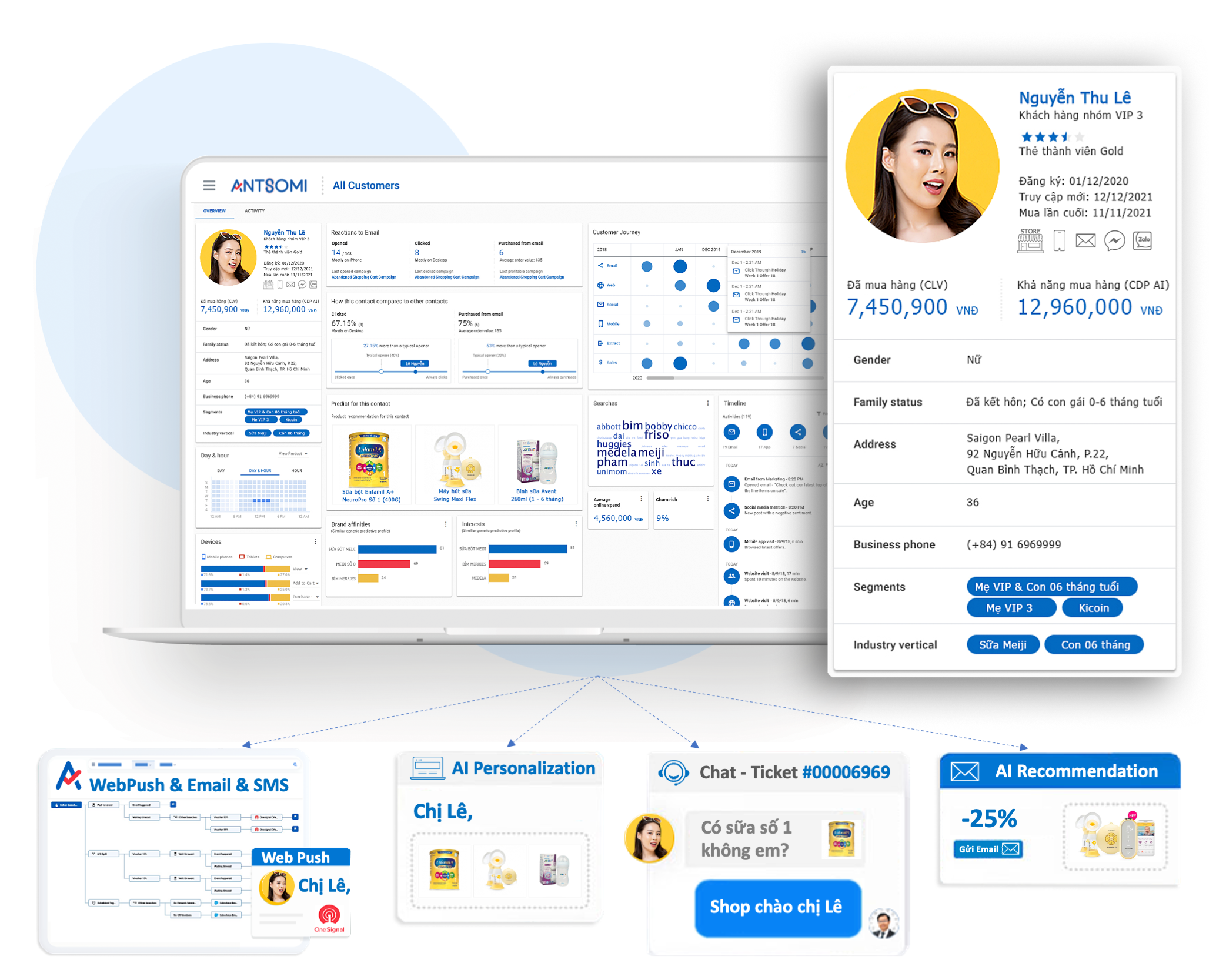Toggle Mobile phones legend in Devices chart
The width and height of the screenshot is (1226, 980).
[217, 557]
